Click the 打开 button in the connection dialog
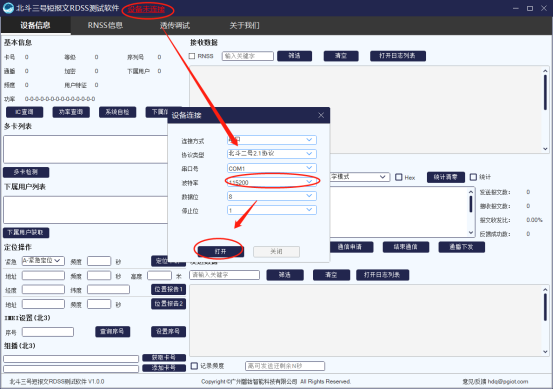Screen dimensions: 553x389 [x=220, y=251]
